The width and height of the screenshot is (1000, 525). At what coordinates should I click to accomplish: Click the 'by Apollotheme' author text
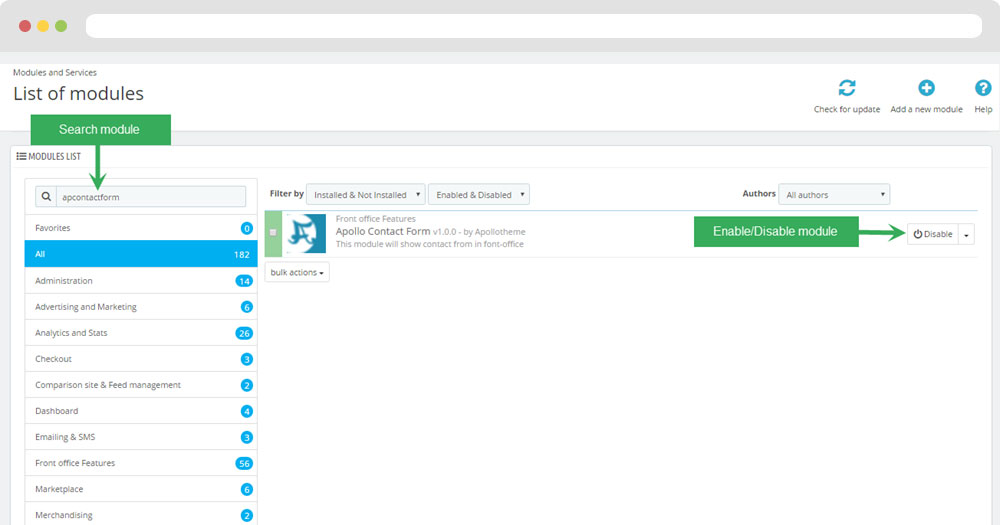[494, 232]
